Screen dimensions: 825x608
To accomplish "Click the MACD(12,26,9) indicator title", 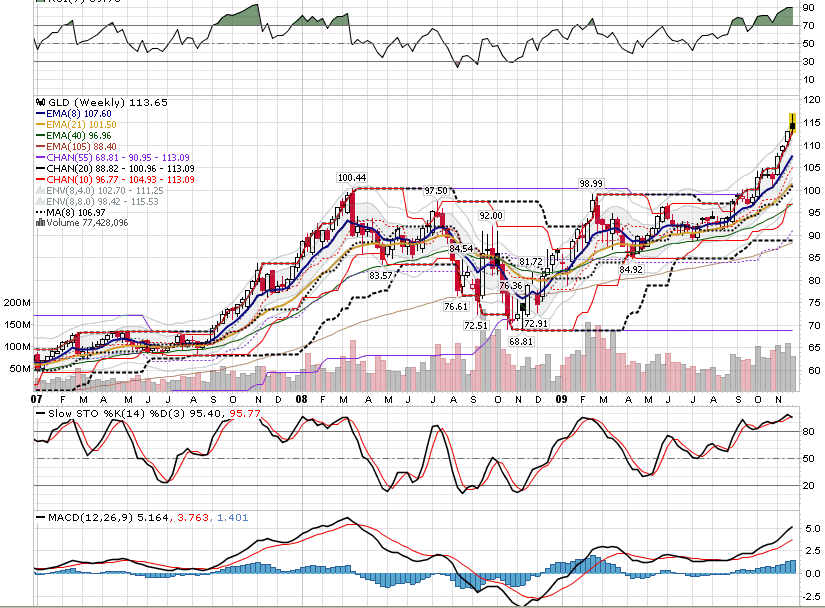I will pyautogui.click(x=90, y=518).
